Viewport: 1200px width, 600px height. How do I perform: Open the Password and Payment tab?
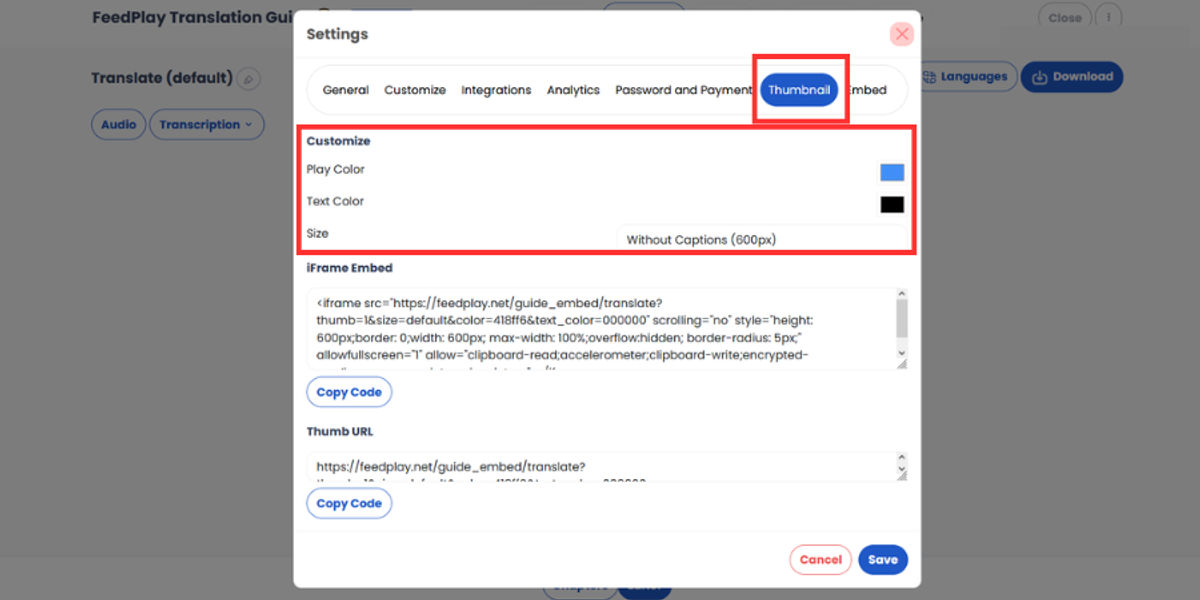683,90
